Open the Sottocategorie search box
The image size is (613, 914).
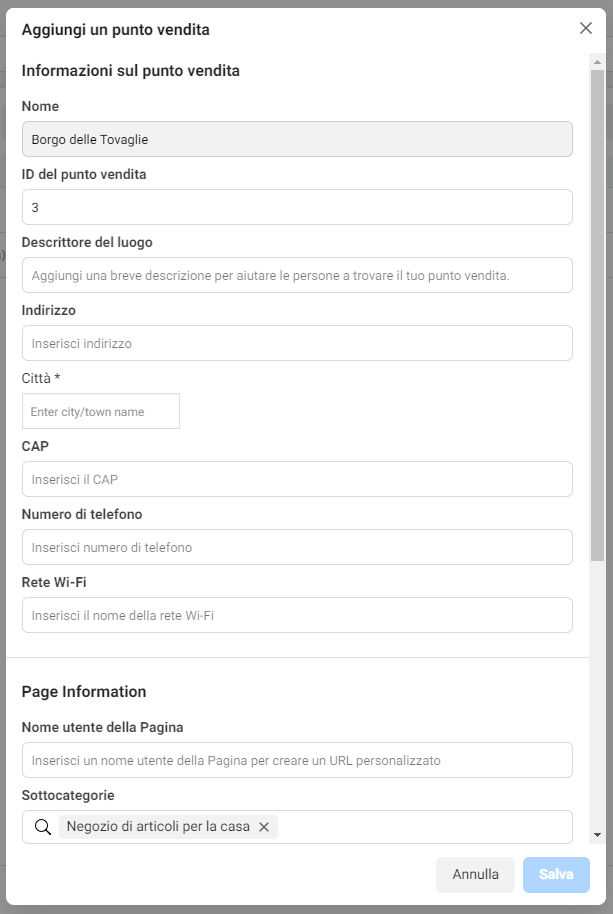click(x=424, y=827)
